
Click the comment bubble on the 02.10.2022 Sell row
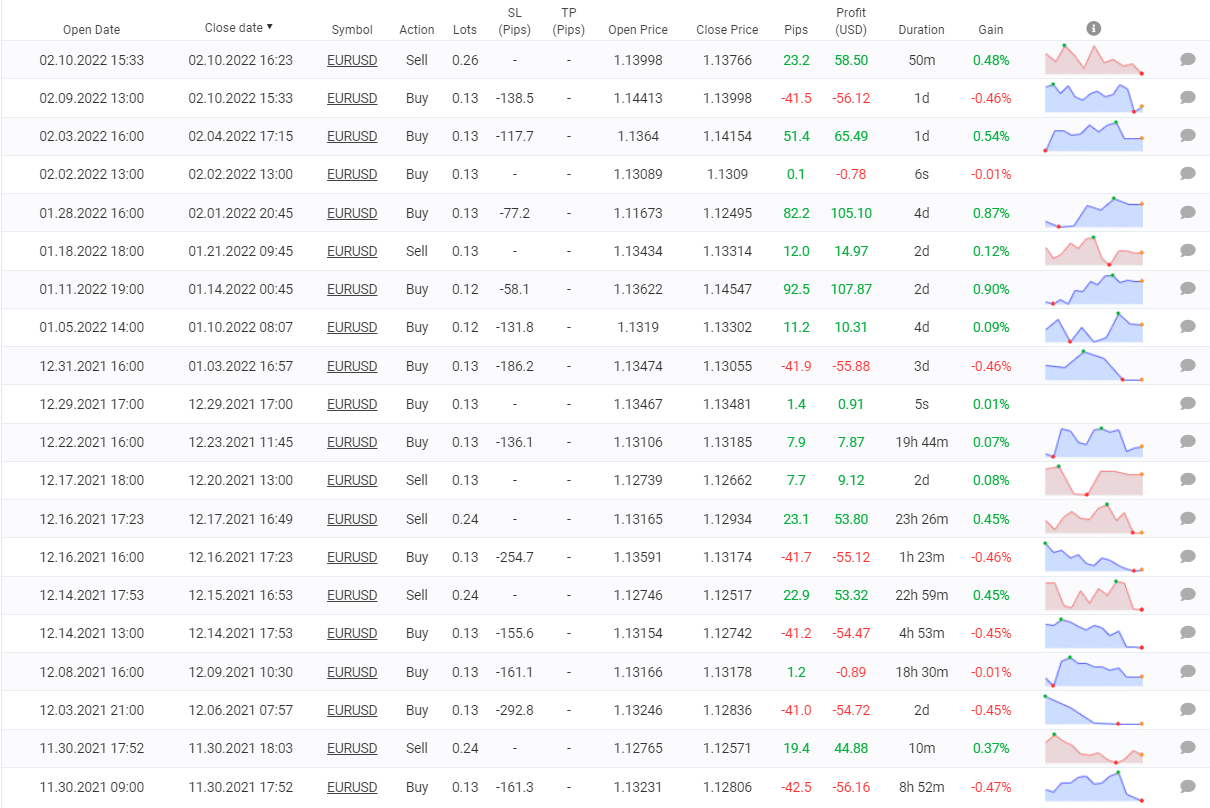tap(1187, 60)
